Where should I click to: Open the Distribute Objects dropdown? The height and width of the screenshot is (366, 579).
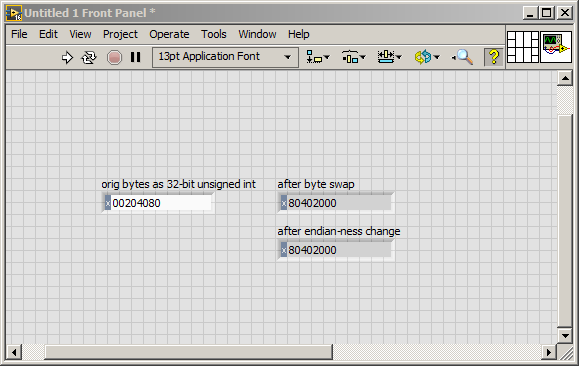tap(353, 57)
